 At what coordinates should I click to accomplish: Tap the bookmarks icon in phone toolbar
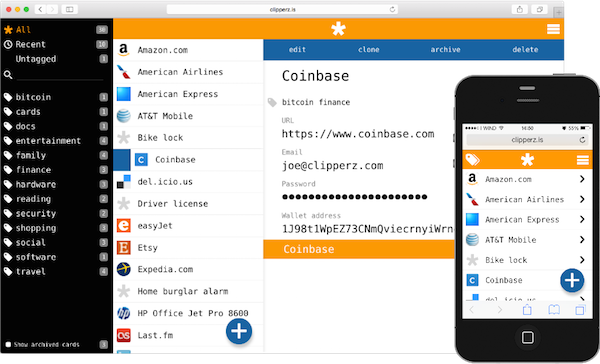tap(554, 310)
